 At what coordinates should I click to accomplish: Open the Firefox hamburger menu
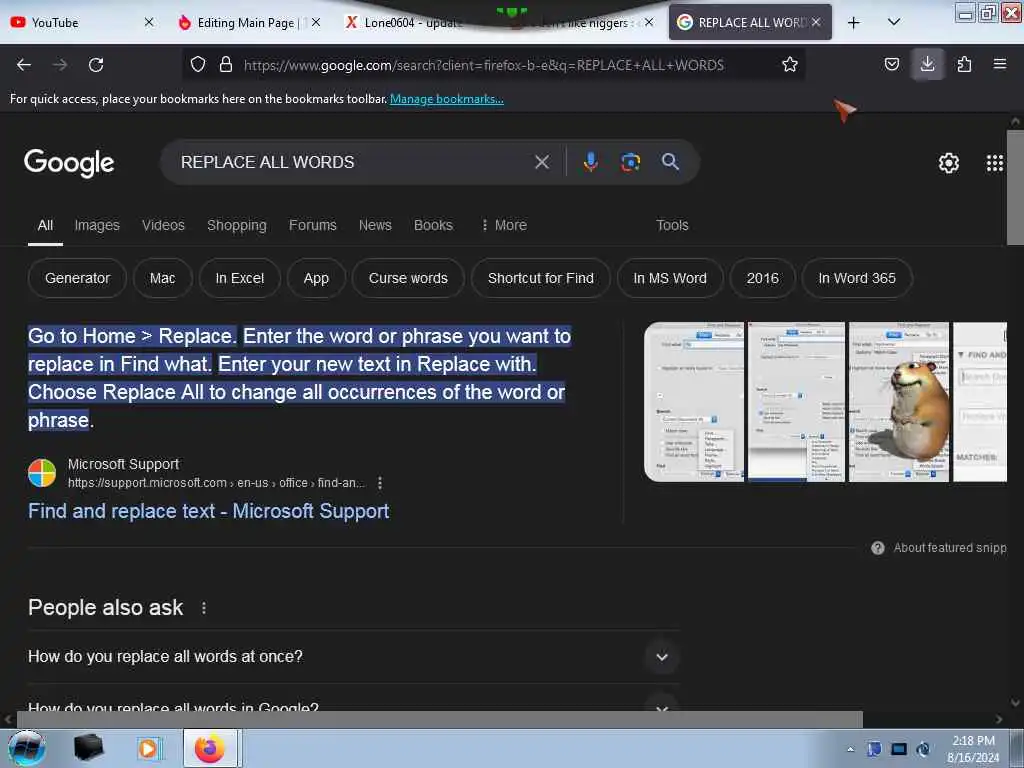[999, 64]
